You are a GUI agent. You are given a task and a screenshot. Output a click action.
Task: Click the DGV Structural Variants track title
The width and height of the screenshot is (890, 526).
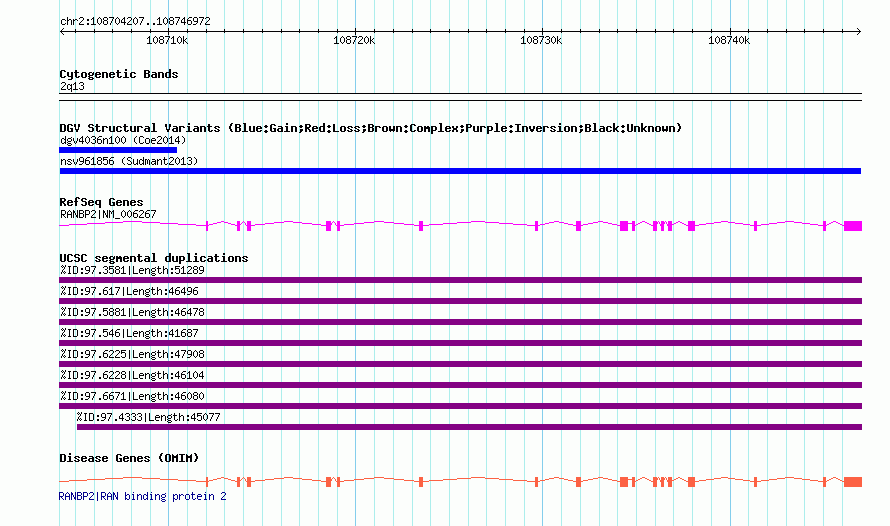tap(370, 128)
